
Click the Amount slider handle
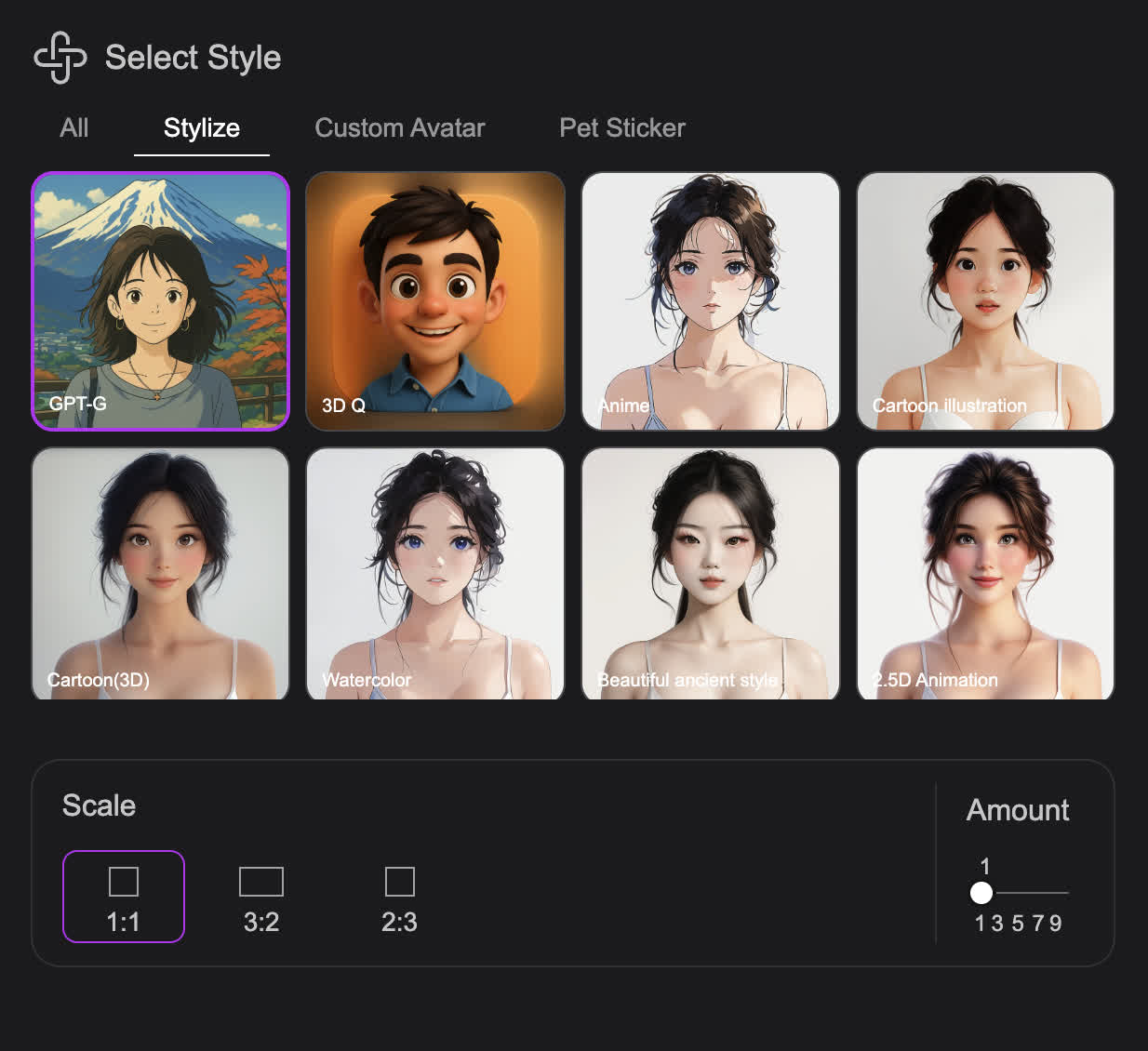(x=981, y=893)
